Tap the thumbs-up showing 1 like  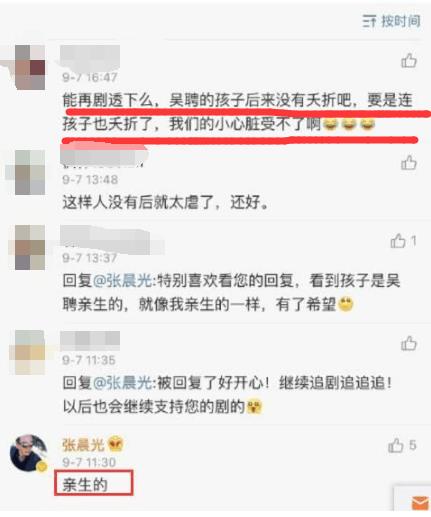403,241
